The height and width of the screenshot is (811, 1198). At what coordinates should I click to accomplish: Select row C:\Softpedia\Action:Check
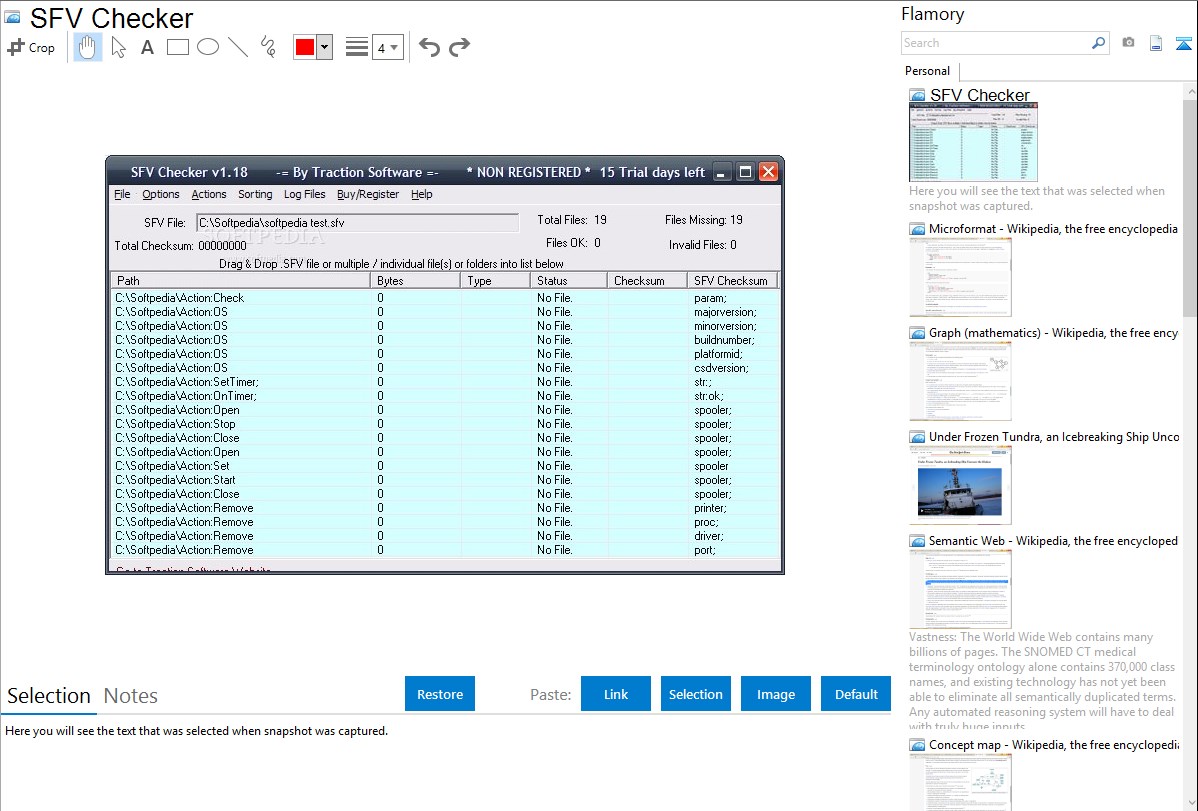pyautogui.click(x=445, y=297)
